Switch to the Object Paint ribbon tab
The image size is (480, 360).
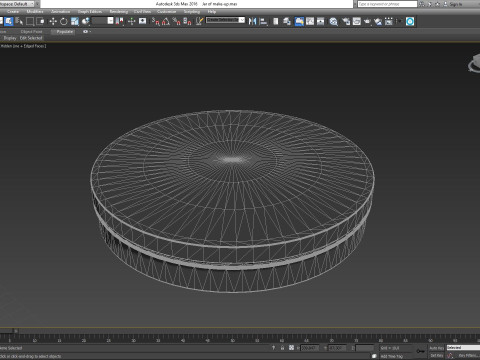31,32
